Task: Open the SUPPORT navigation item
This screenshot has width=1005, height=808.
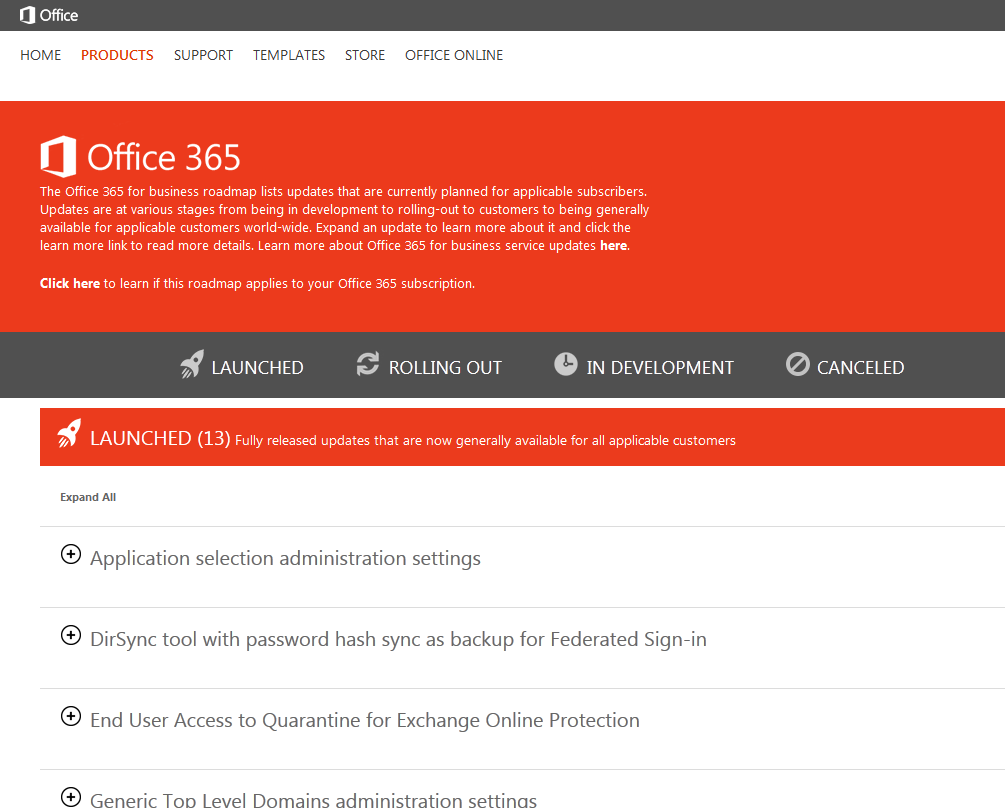Action: click(203, 55)
